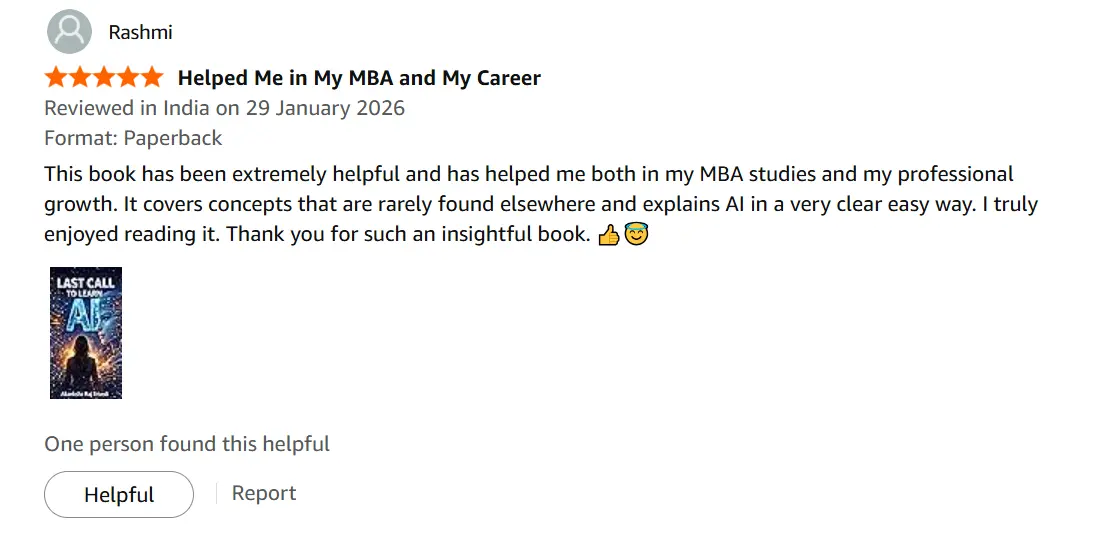Click the "Reviewed in India on 29 January 2026" line

pos(224,108)
